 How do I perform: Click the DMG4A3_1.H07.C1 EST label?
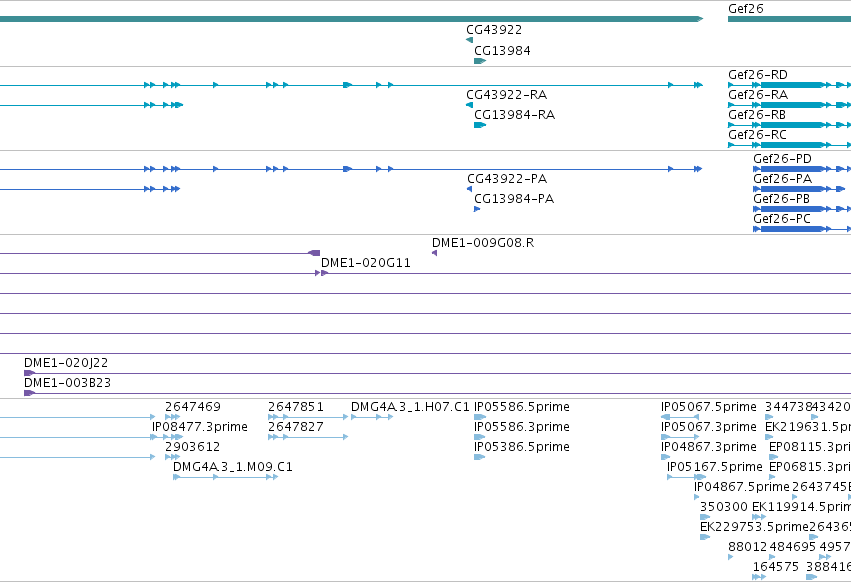click(410, 407)
